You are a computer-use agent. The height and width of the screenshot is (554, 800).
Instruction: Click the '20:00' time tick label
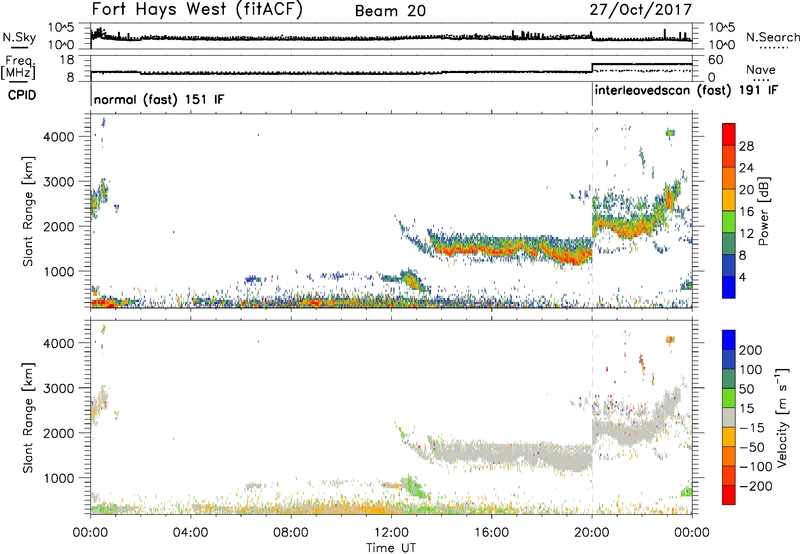point(592,533)
